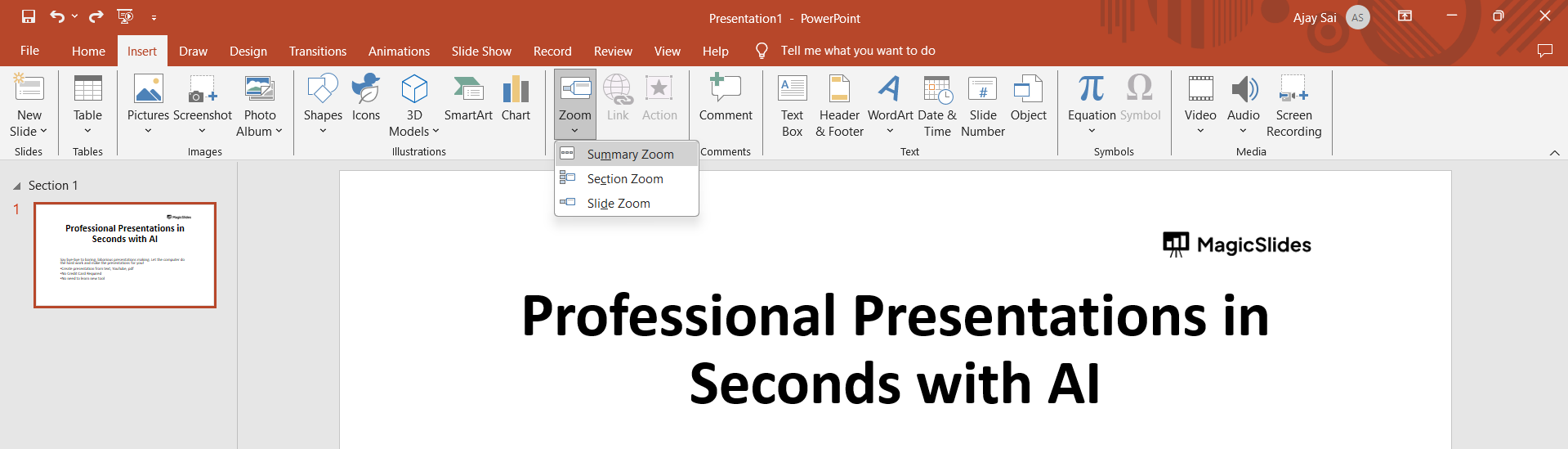The height and width of the screenshot is (449, 1568).
Task: Open the Help tab
Action: (715, 51)
